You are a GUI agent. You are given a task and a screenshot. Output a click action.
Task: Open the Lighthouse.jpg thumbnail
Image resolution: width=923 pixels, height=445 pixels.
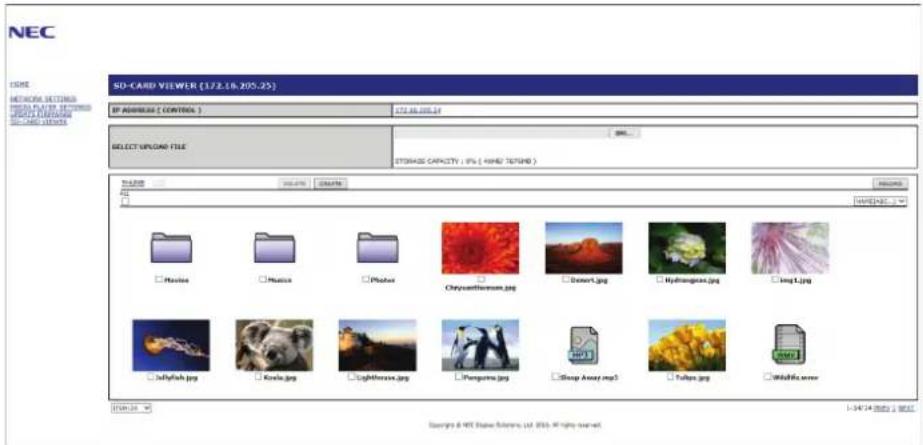coord(377,345)
